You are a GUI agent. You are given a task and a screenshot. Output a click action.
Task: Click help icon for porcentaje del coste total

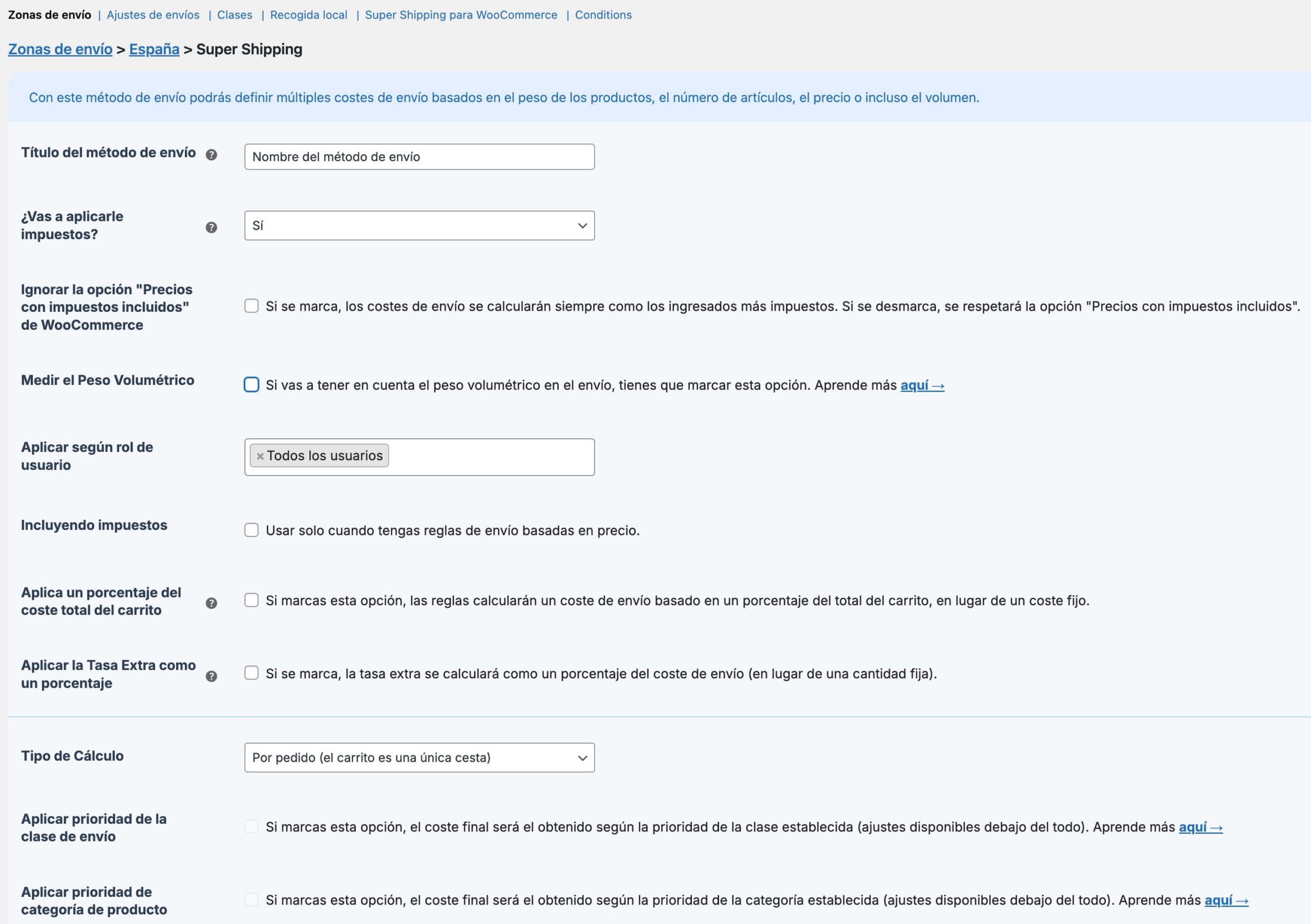pyautogui.click(x=212, y=603)
